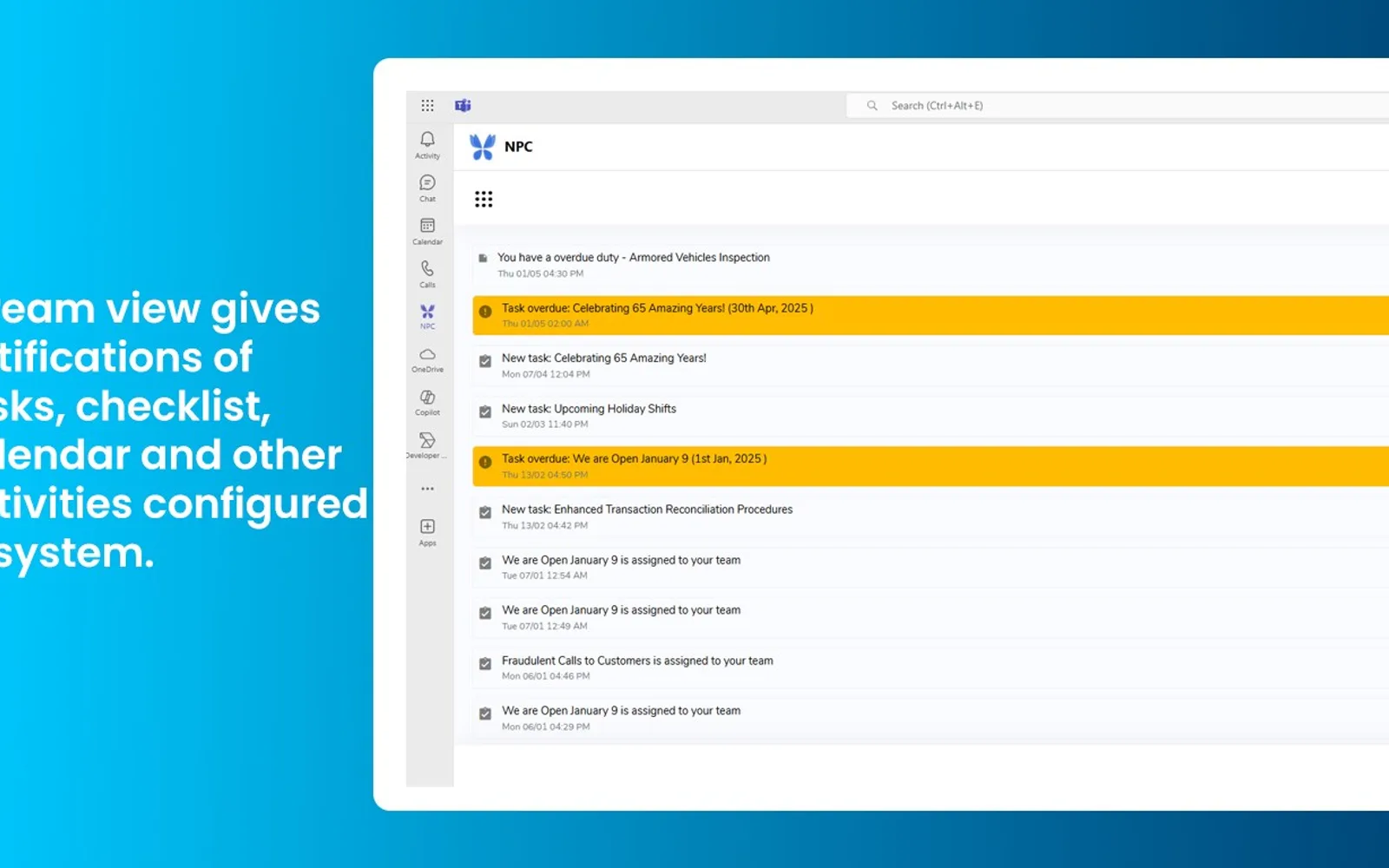This screenshot has width=1389, height=868.
Task: Open Task overdue: Celebrating 65 Amazing Years
Action: pyautogui.click(x=931, y=315)
